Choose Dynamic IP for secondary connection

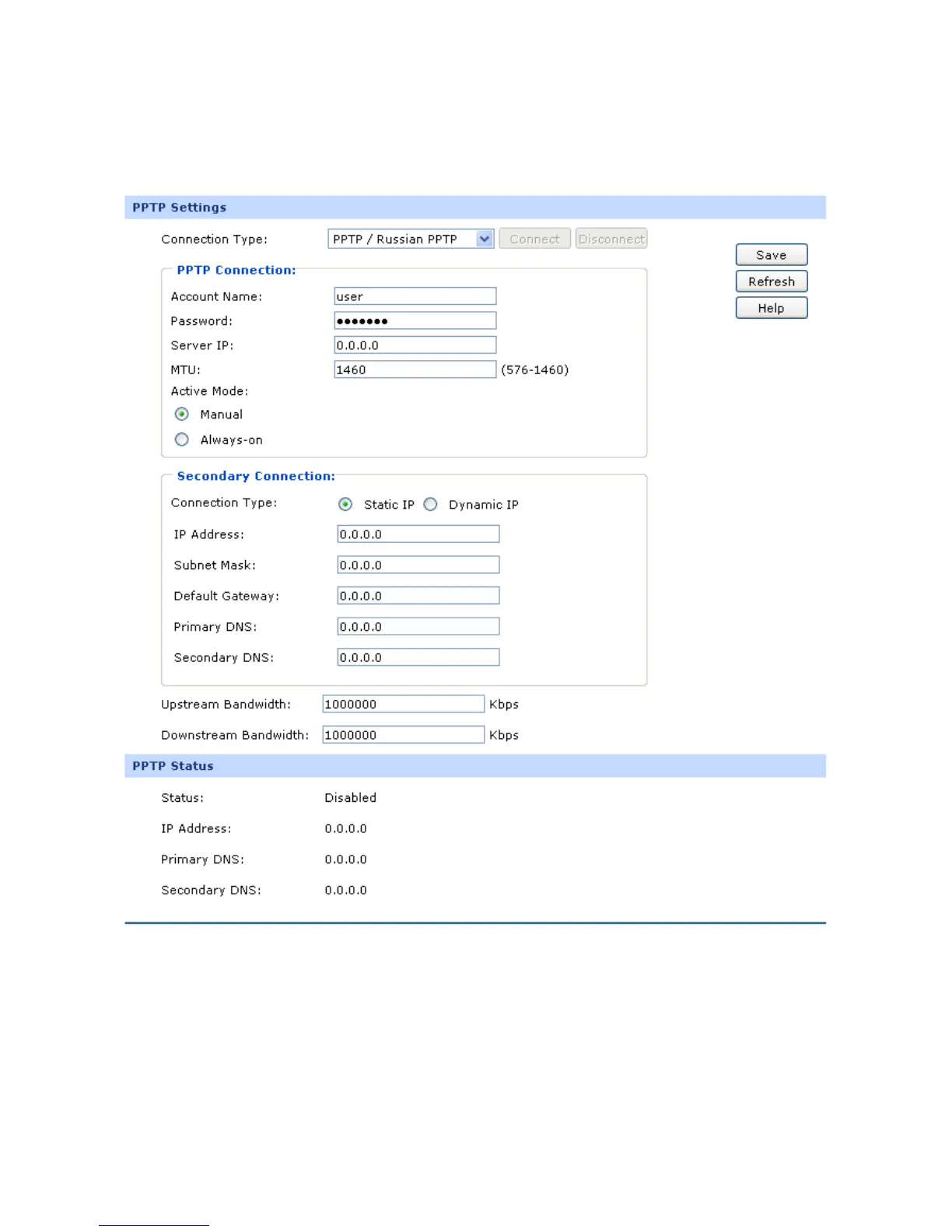pos(430,504)
